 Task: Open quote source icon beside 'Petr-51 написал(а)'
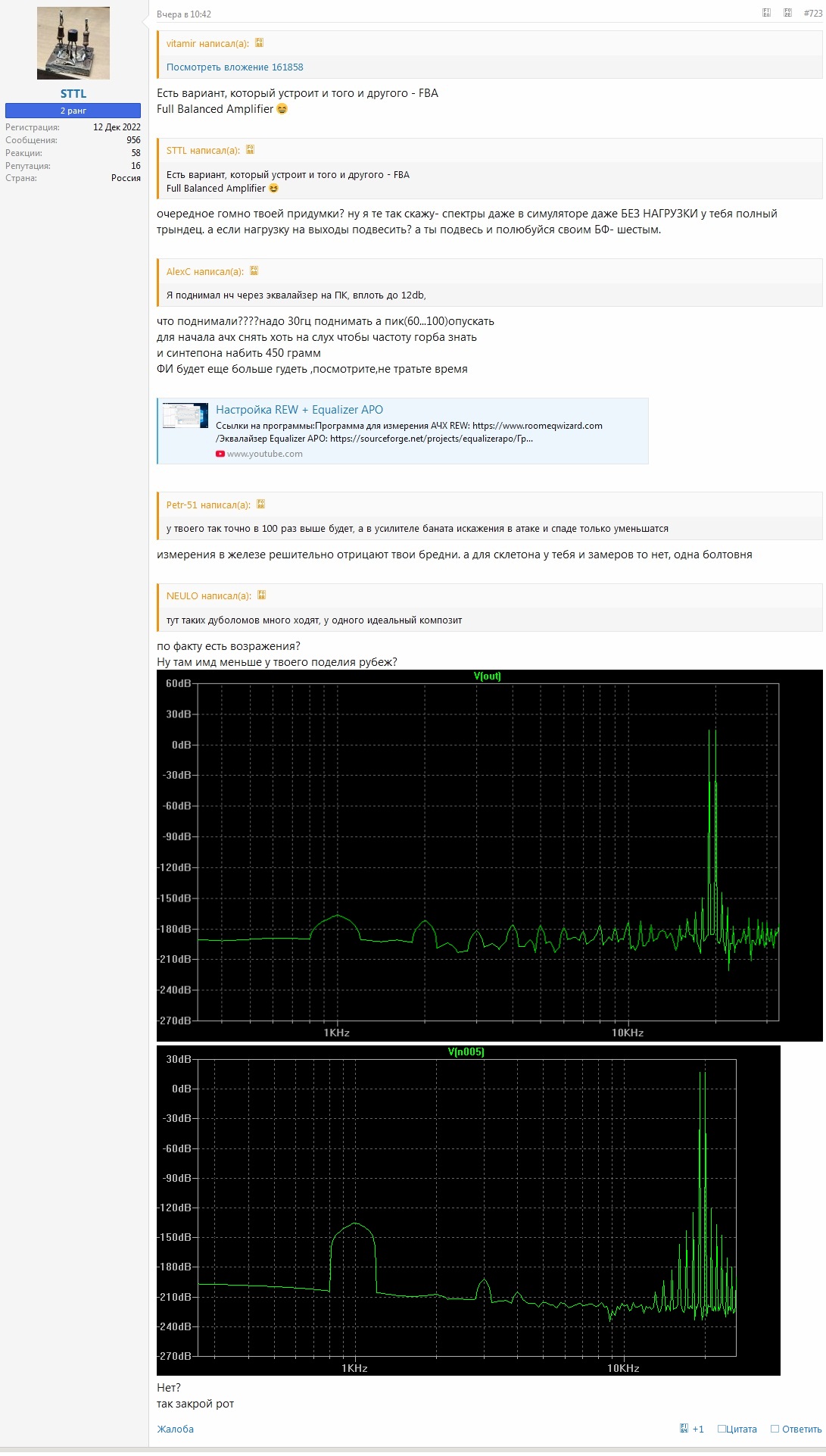pos(260,505)
